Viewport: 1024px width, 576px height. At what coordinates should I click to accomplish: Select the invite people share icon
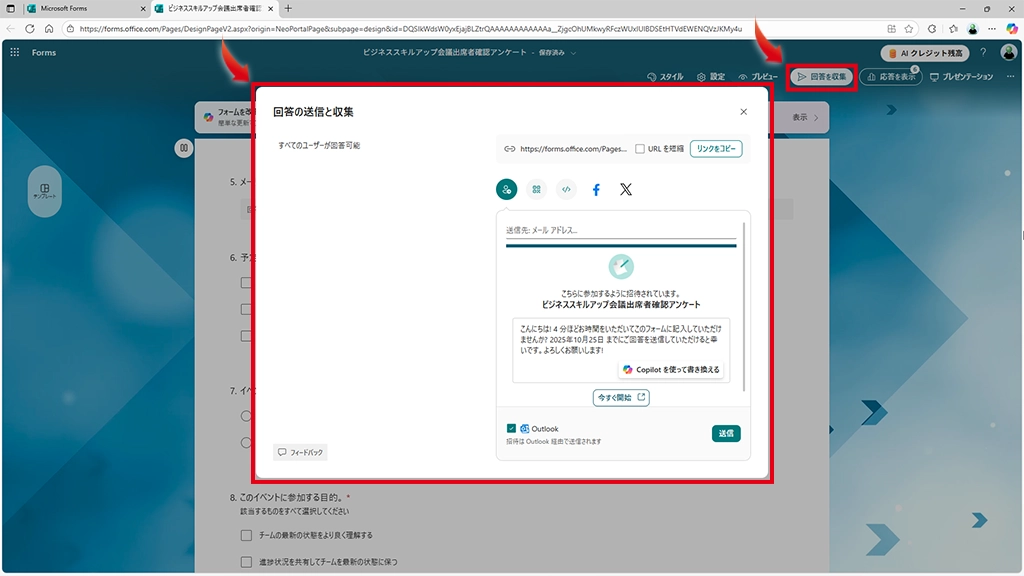(507, 189)
